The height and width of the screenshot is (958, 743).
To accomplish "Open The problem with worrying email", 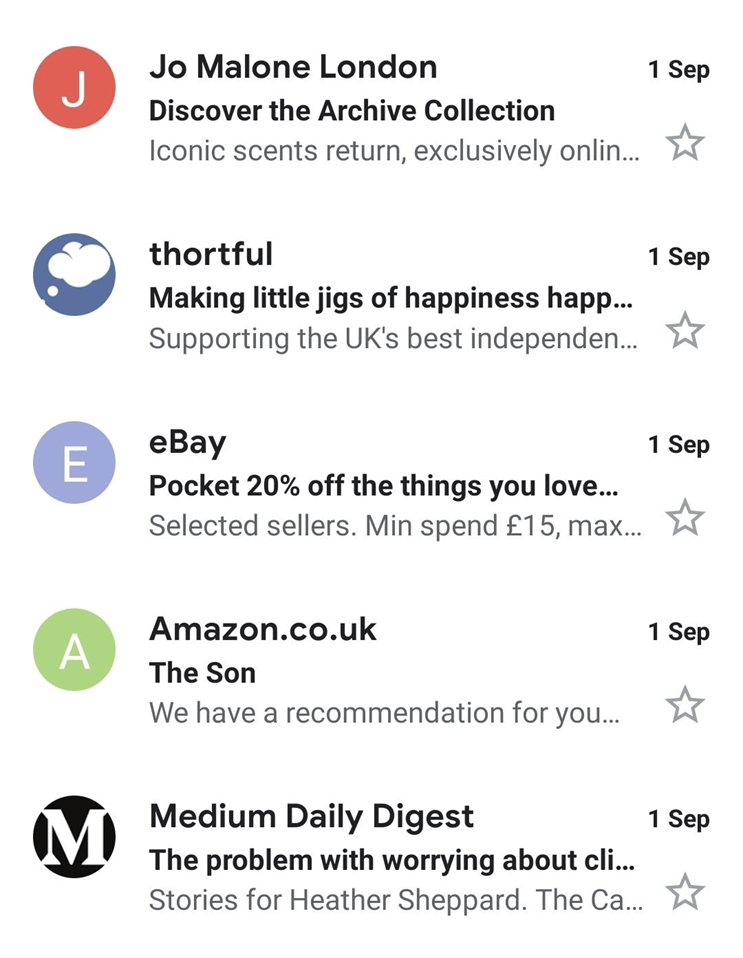I will [x=390, y=860].
